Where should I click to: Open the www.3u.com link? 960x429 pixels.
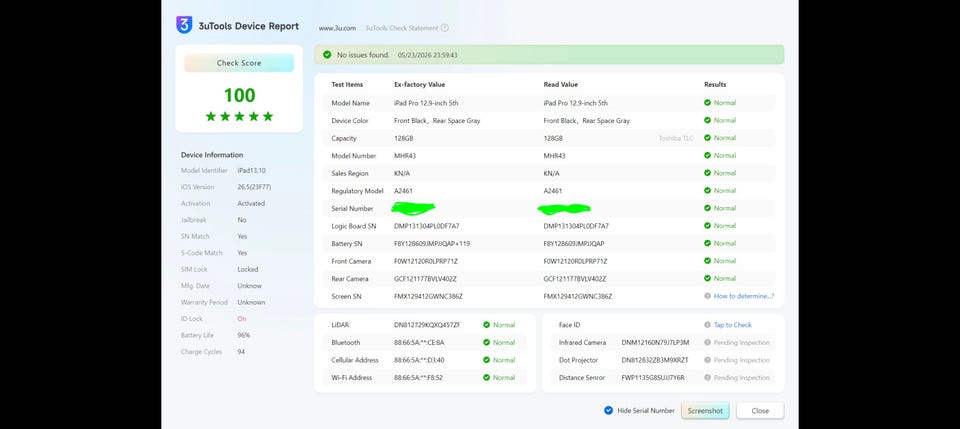point(337,28)
